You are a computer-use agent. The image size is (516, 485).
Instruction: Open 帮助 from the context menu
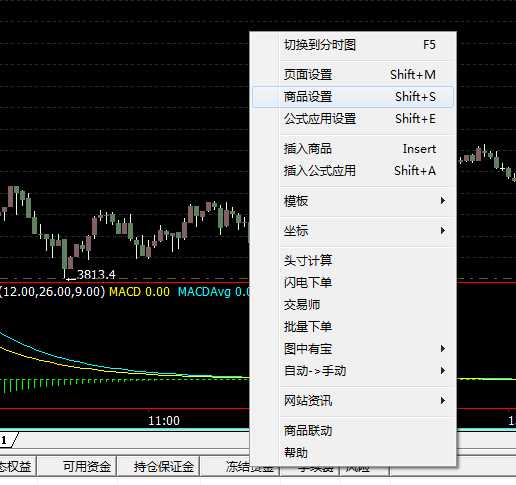[353, 453]
